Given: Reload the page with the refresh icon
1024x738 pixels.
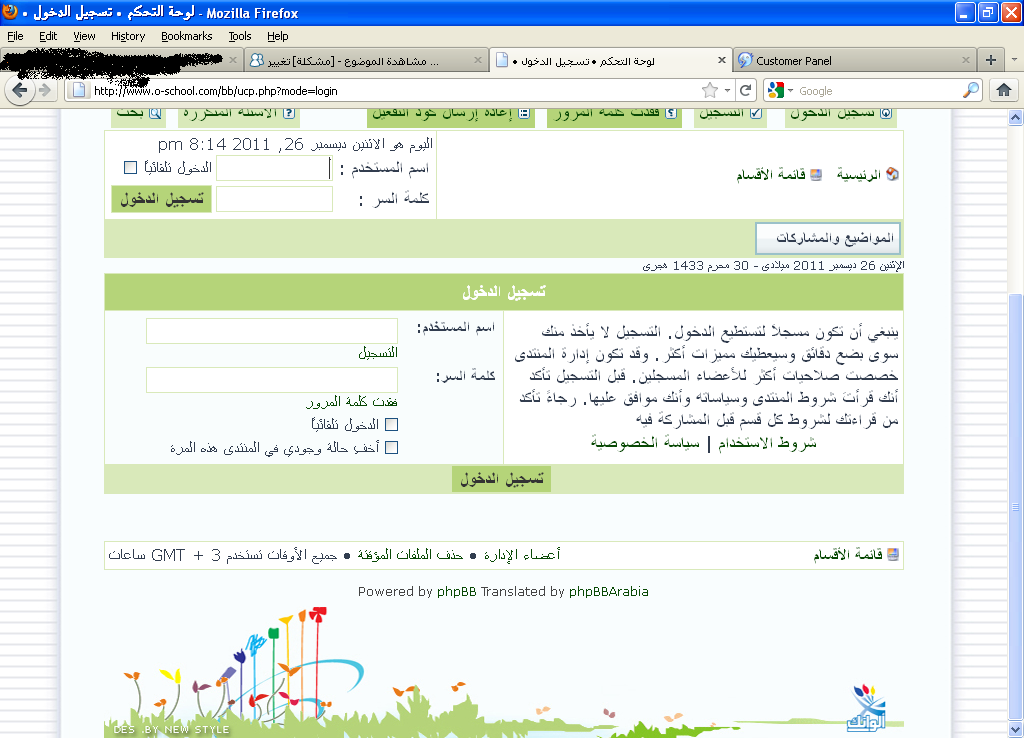Looking at the screenshot, I should (746, 91).
